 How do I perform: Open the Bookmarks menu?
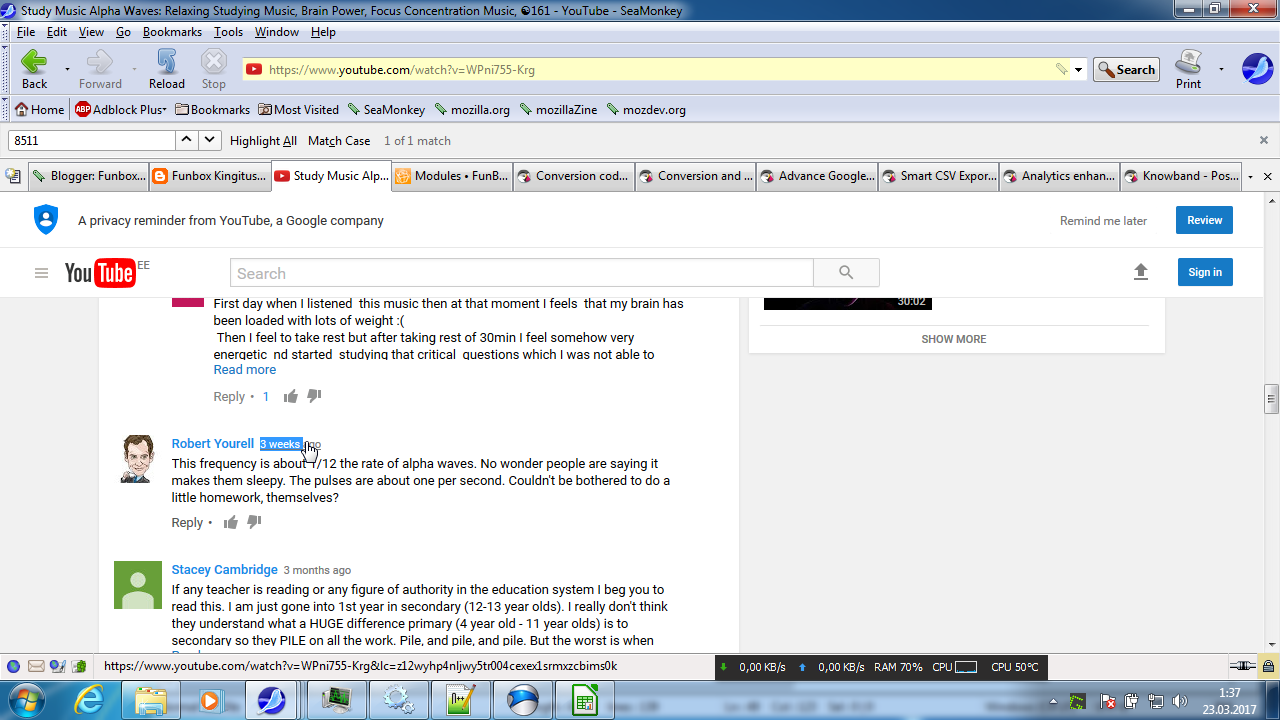pyautogui.click(x=173, y=32)
